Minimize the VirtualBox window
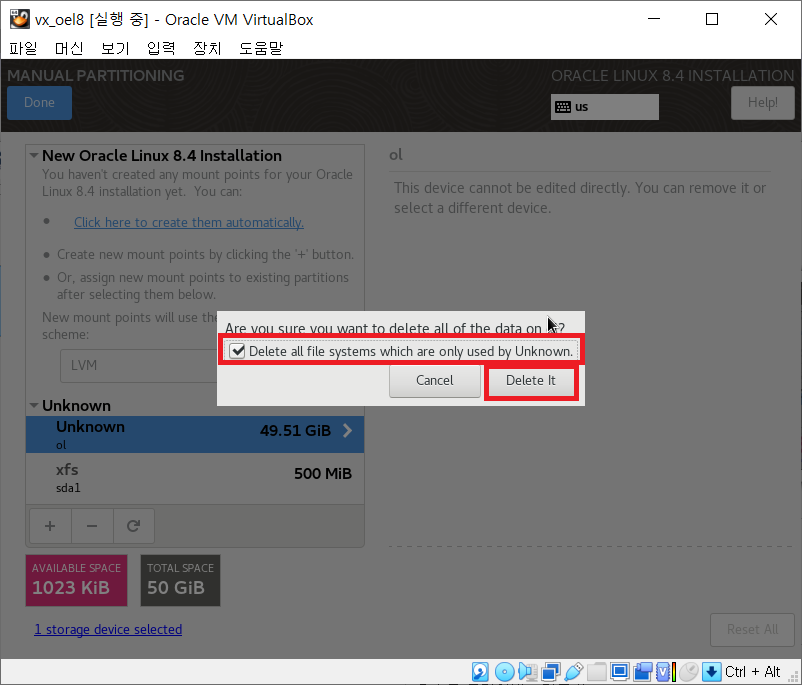This screenshot has width=802, height=685. click(x=654, y=19)
